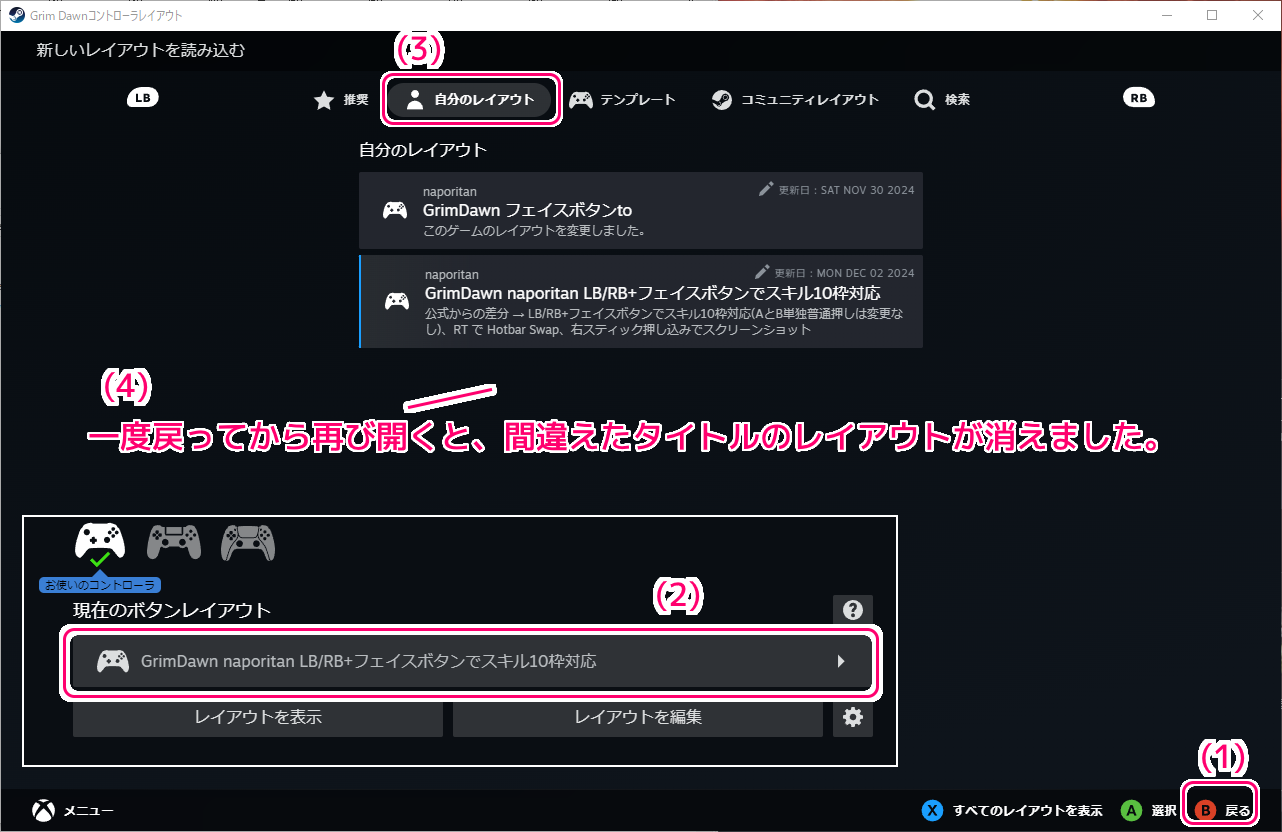
Task: Open the テンプレート tab
Action: tap(622, 100)
